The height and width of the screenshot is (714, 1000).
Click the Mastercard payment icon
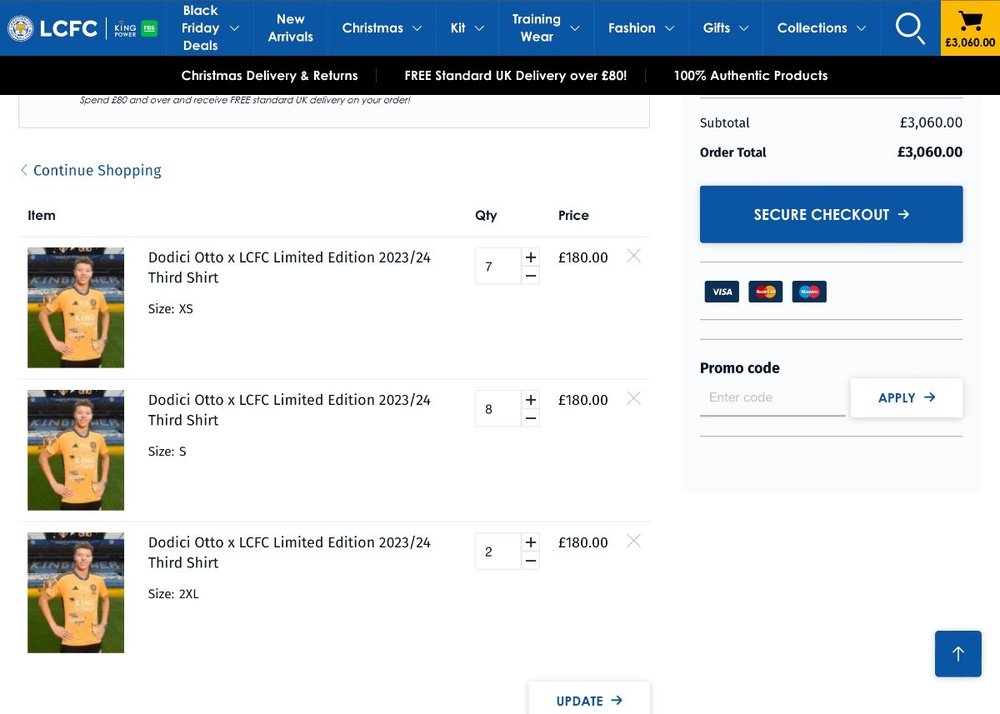coord(765,291)
